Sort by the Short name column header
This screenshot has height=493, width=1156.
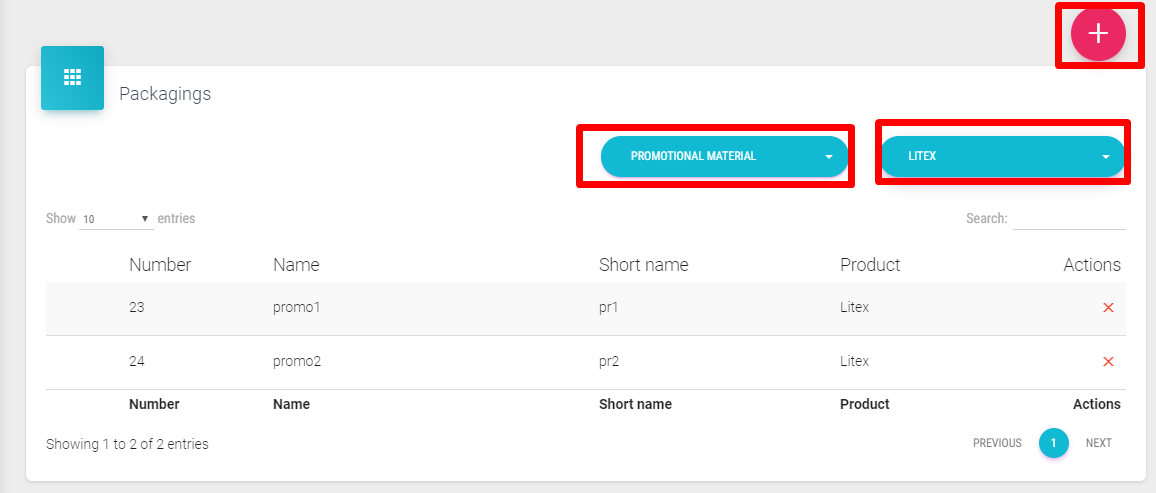[x=643, y=265]
